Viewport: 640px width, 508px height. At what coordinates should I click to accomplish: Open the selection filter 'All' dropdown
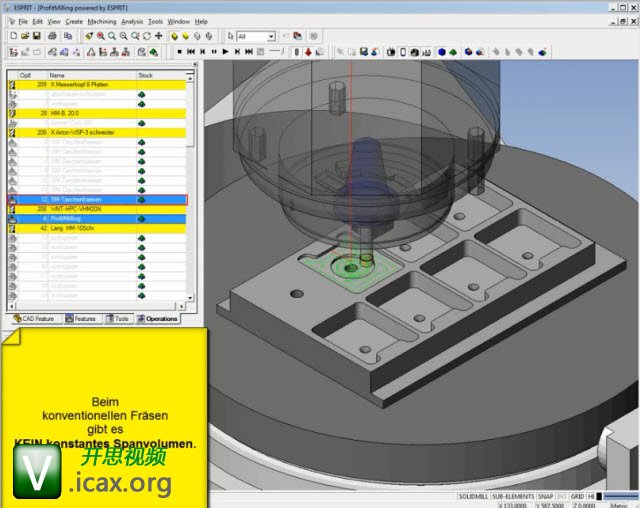click(270, 36)
